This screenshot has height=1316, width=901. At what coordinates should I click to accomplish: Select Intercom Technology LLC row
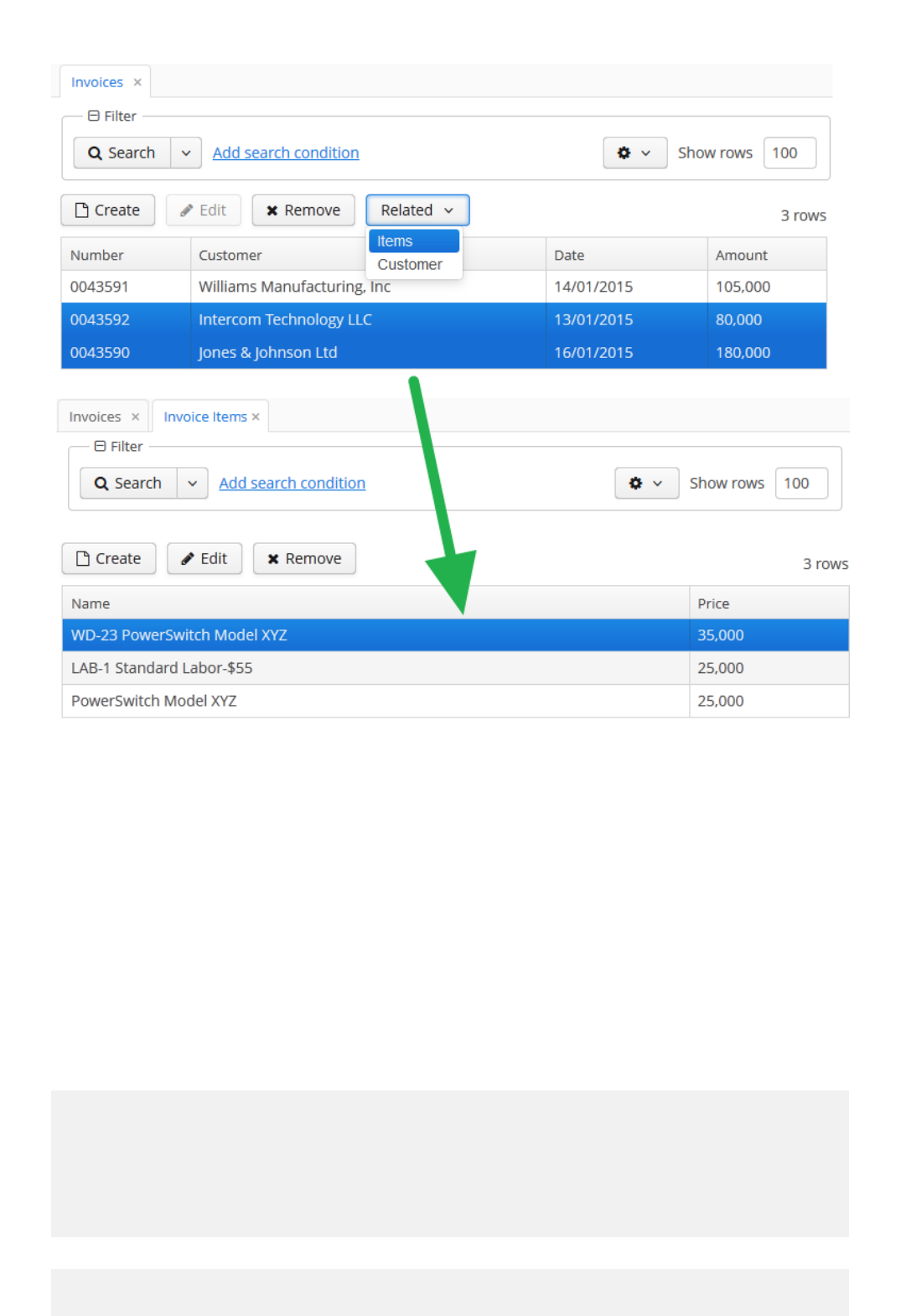443,319
